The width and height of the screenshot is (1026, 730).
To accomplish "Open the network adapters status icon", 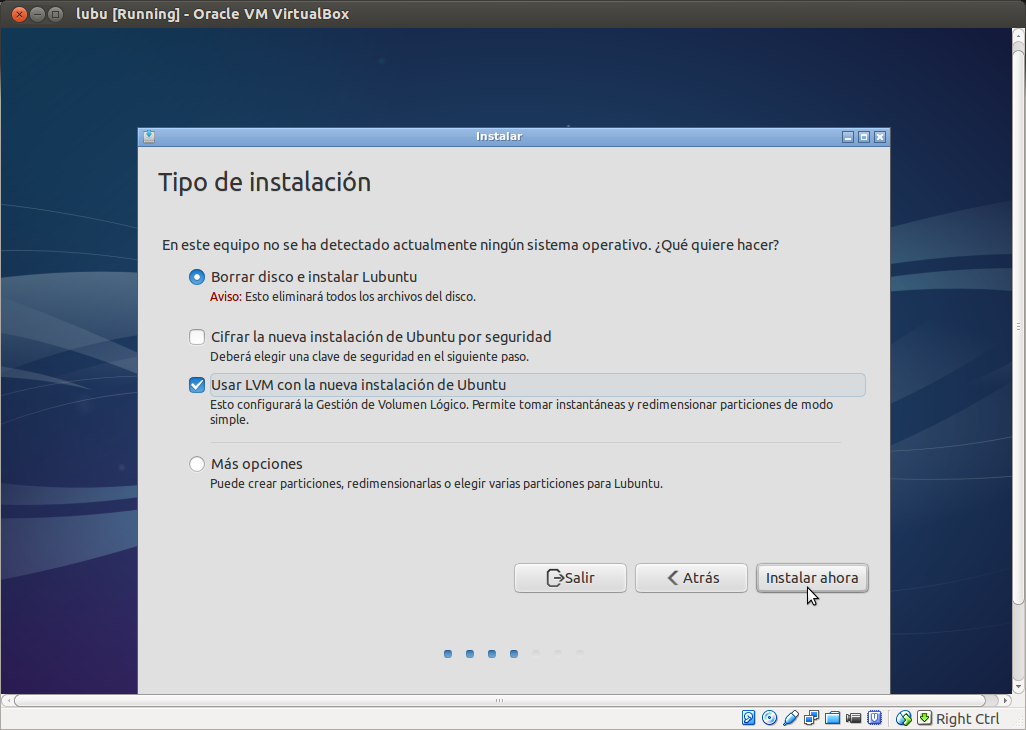I will [x=811, y=718].
